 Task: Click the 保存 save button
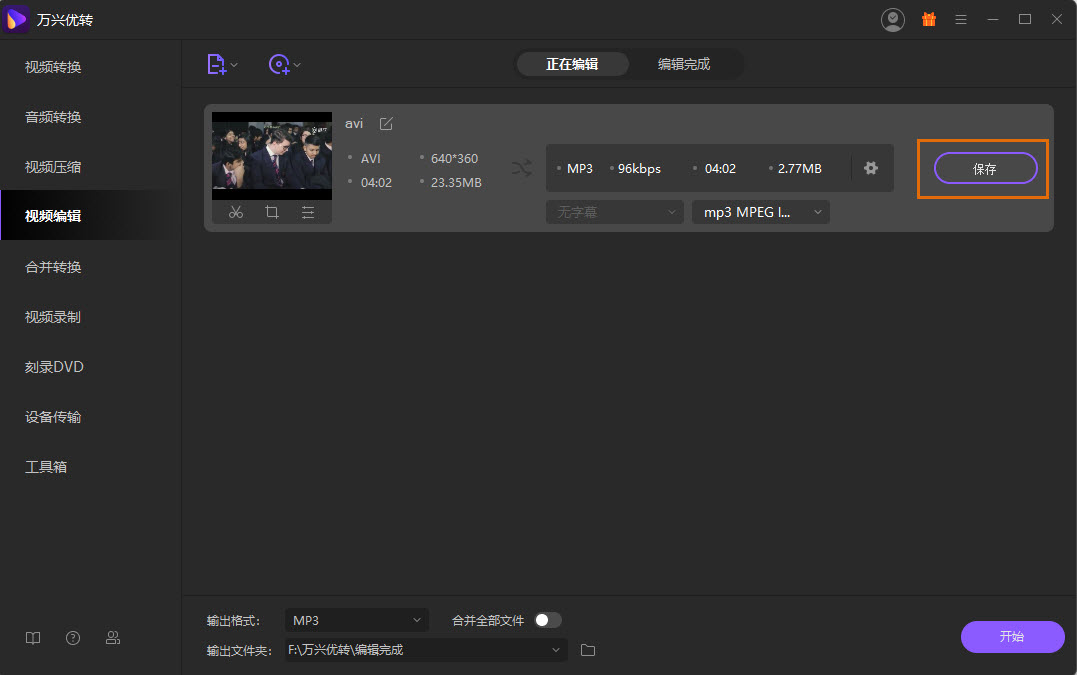pos(985,169)
